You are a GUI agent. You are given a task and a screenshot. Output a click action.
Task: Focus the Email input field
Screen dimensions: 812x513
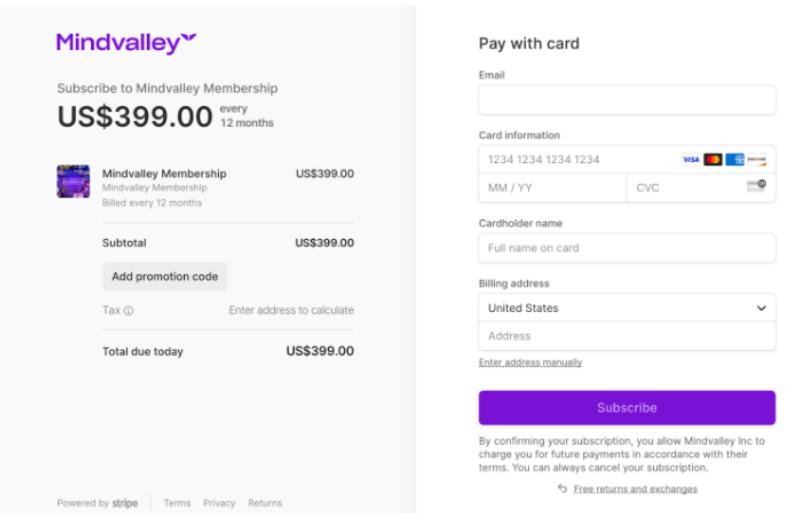coord(627,100)
